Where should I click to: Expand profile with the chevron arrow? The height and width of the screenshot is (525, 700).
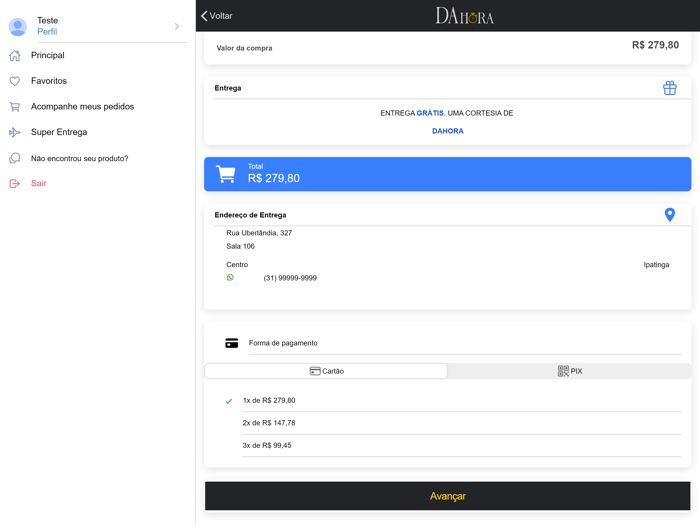tap(177, 26)
